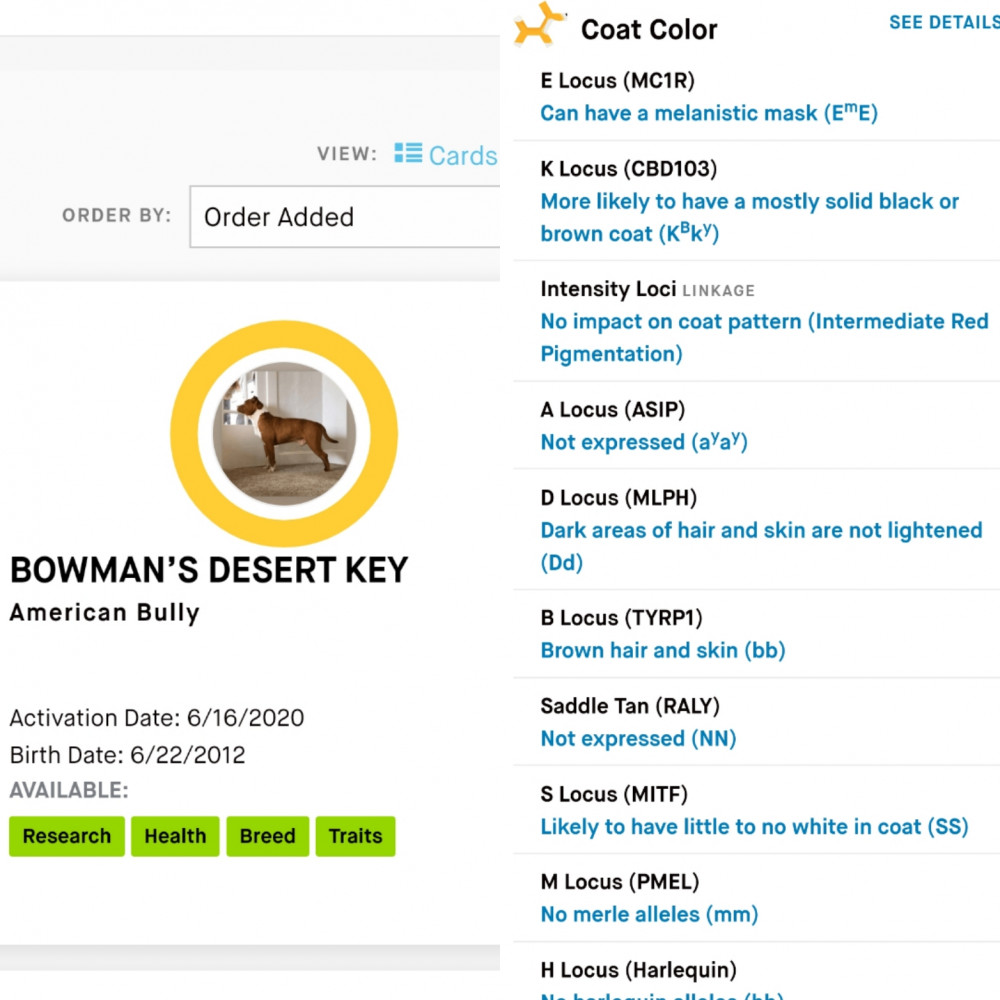Click the dog profile photo thumbnail
This screenshot has width=1000, height=1000.
284,434
